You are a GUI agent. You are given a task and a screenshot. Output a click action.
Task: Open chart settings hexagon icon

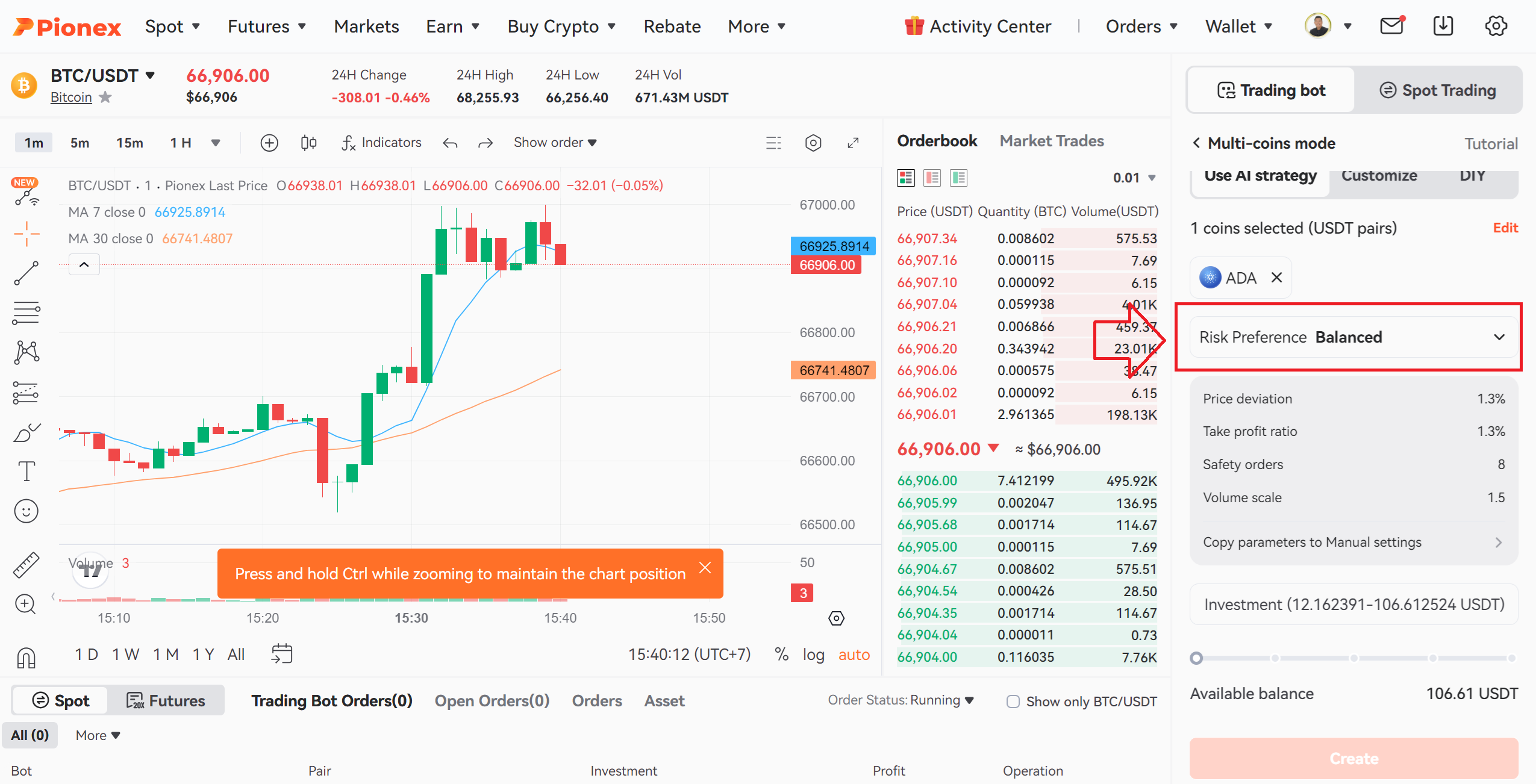(813, 143)
